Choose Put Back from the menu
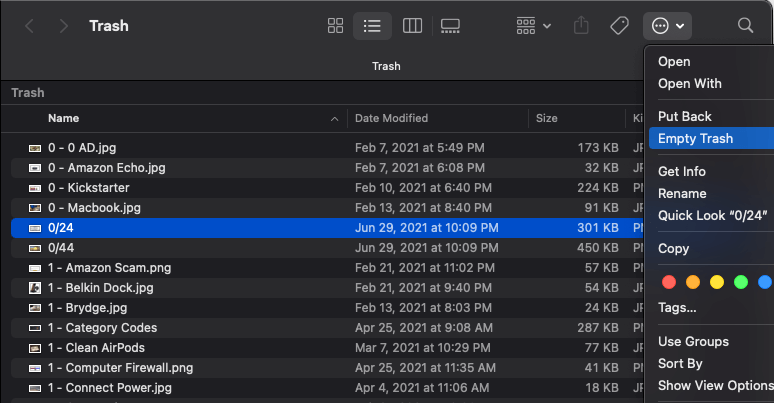774x403 pixels. point(684,116)
